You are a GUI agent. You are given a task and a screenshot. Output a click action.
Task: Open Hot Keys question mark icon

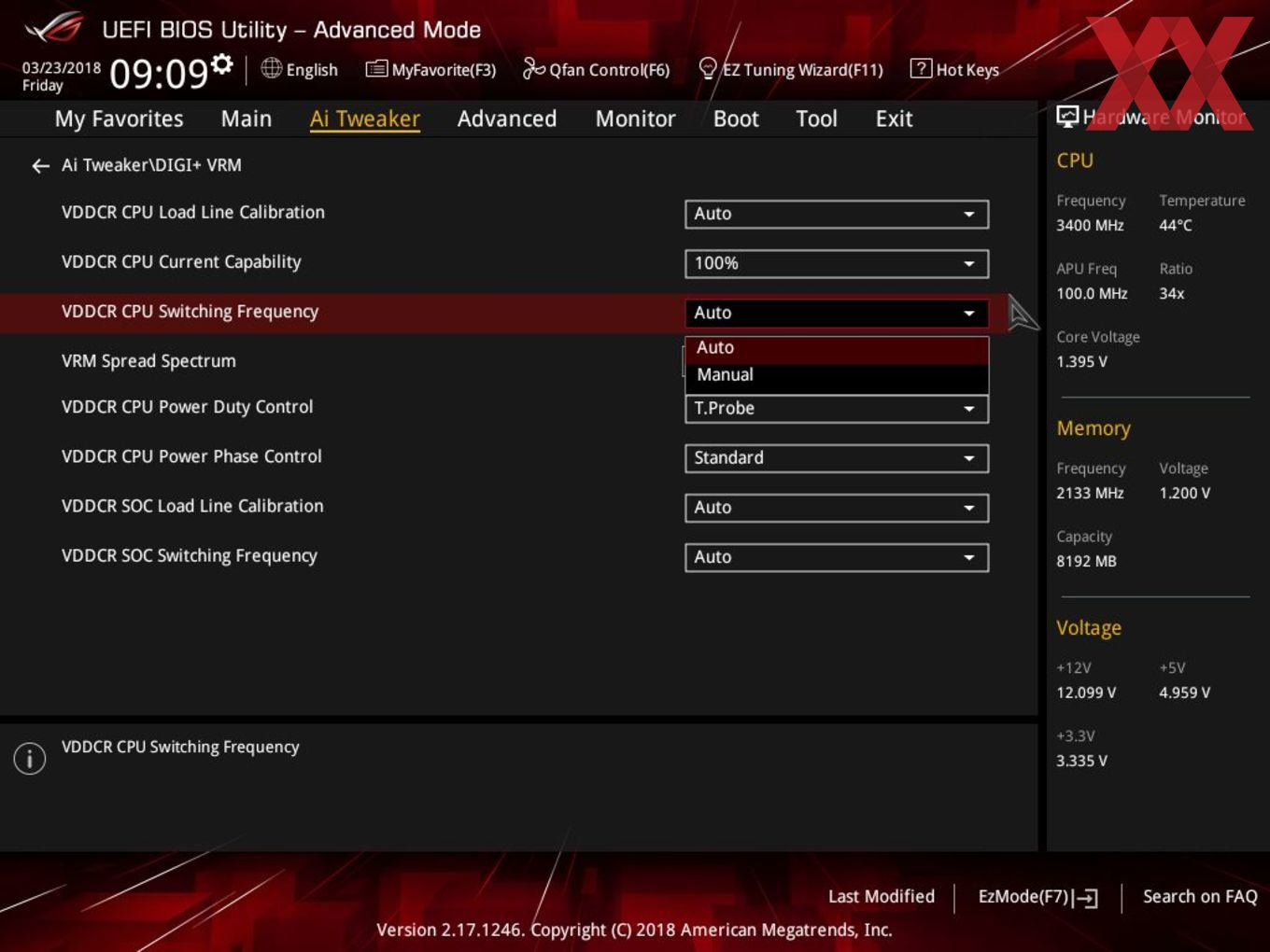920,68
